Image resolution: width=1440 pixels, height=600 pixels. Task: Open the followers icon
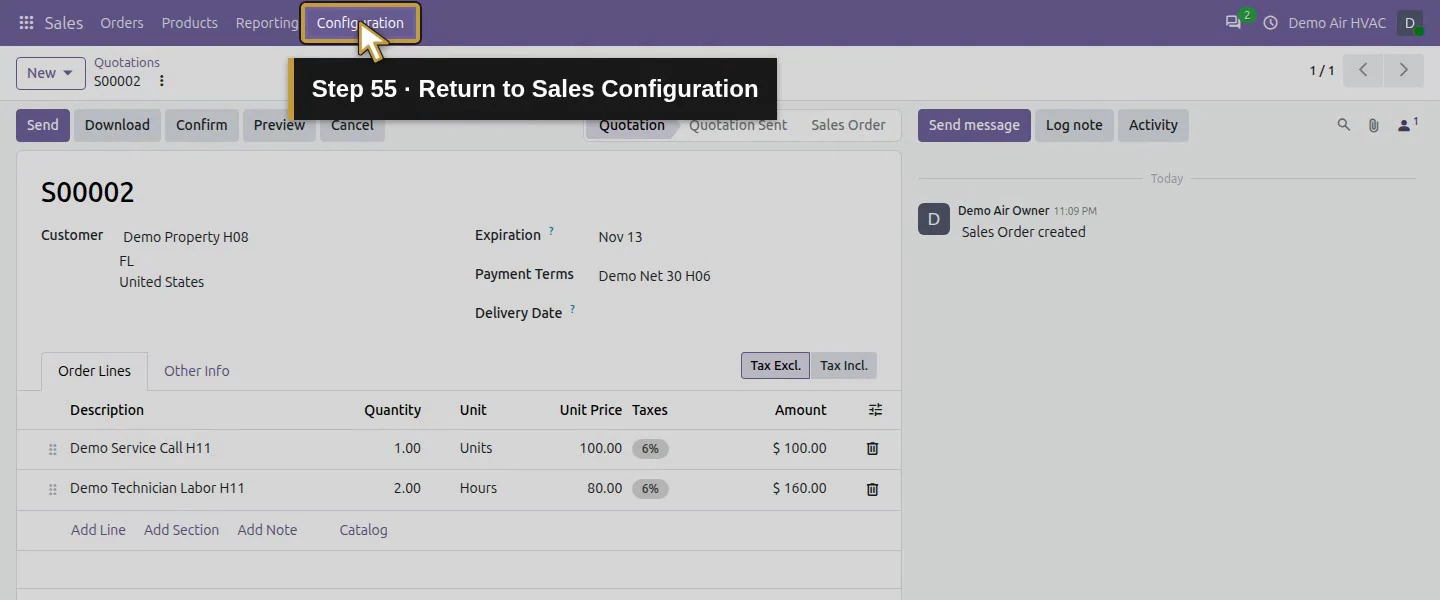(1407, 125)
